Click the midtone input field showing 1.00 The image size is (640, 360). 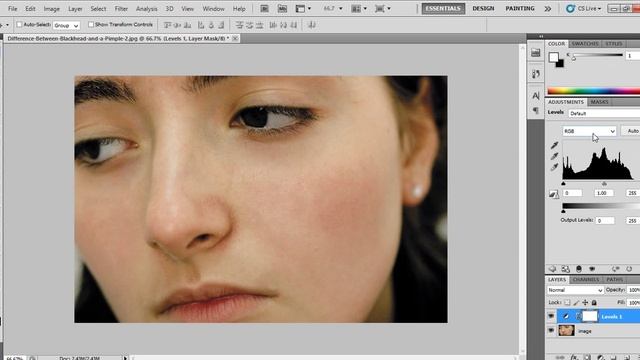point(603,193)
